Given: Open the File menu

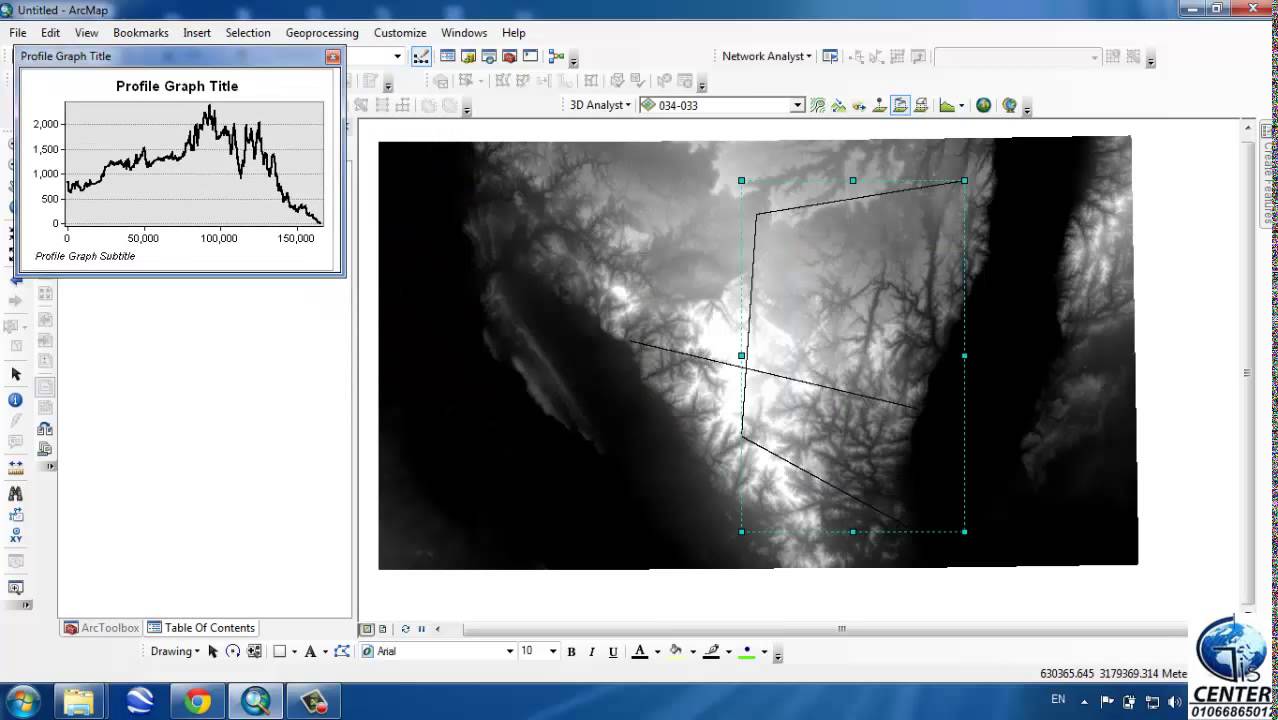Looking at the screenshot, I should [x=18, y=33].
